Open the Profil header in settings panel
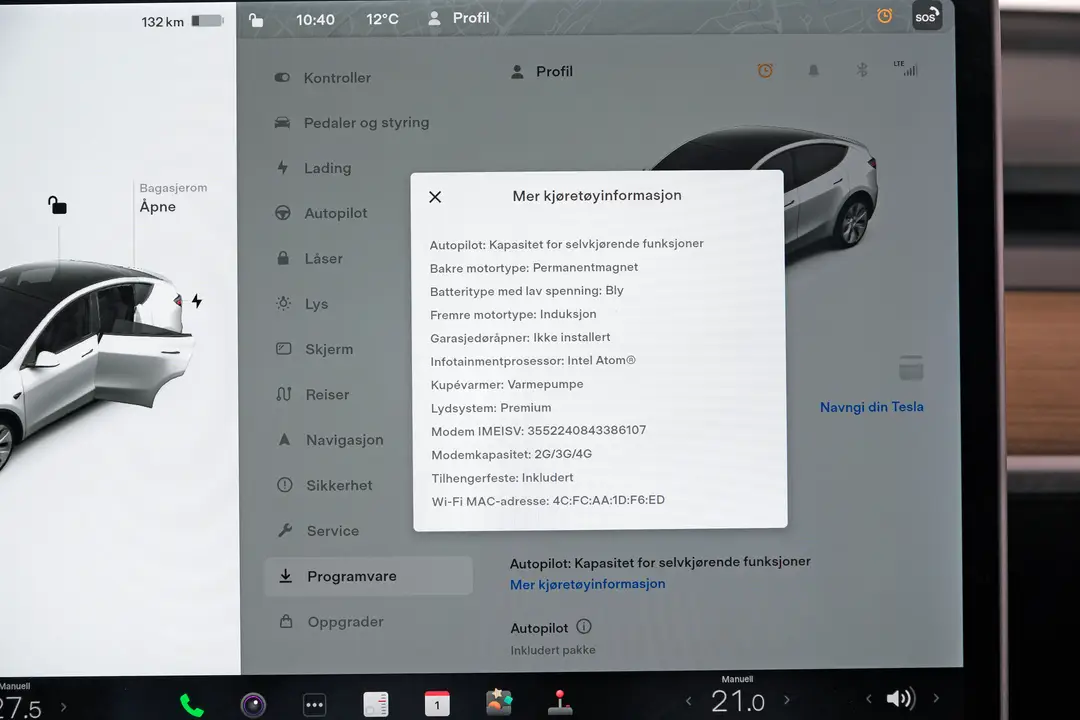The width and height of the screenshot is (1080, 720). pyautogui.click(x=542, y=72)
